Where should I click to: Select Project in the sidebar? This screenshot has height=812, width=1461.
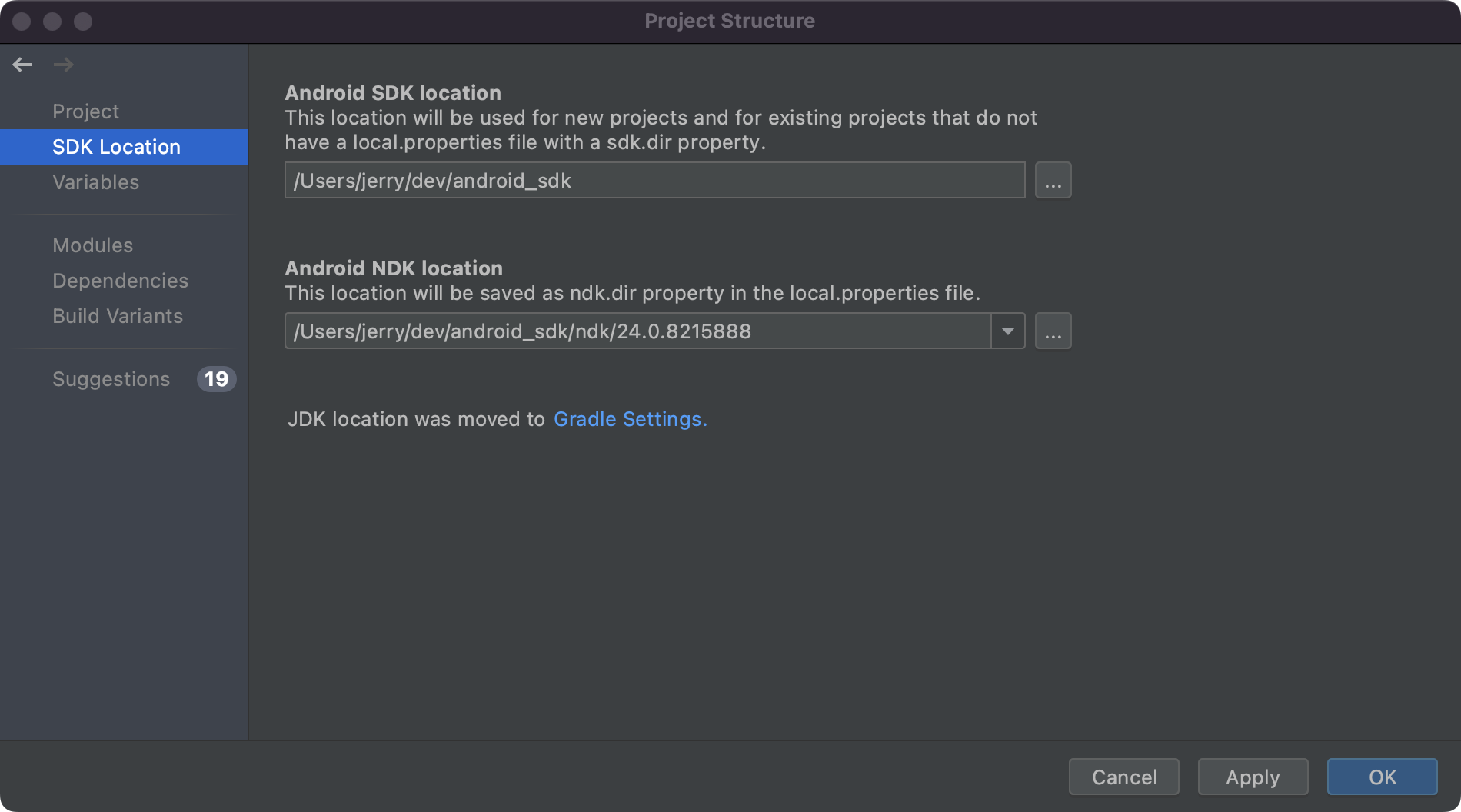pos(85,111)
